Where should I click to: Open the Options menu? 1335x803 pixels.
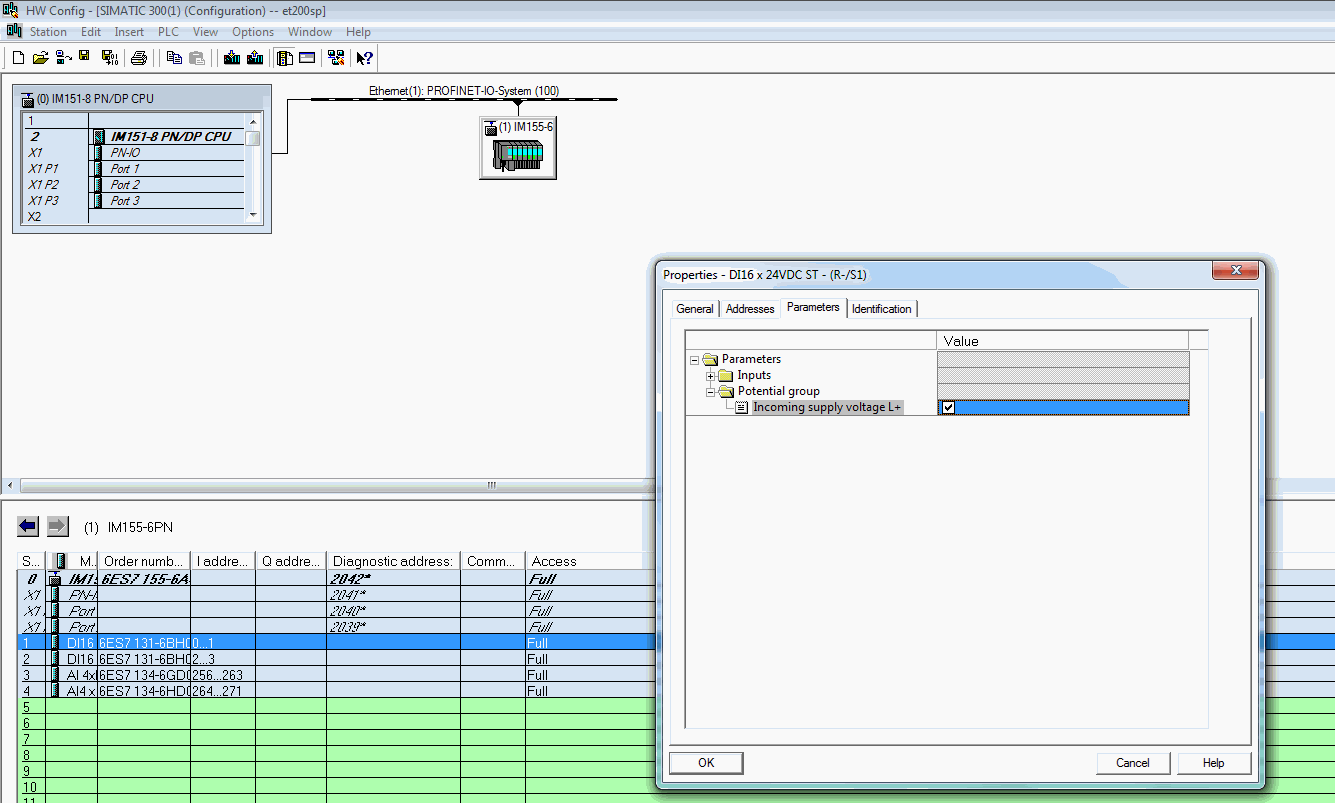(x=253, y=32)
